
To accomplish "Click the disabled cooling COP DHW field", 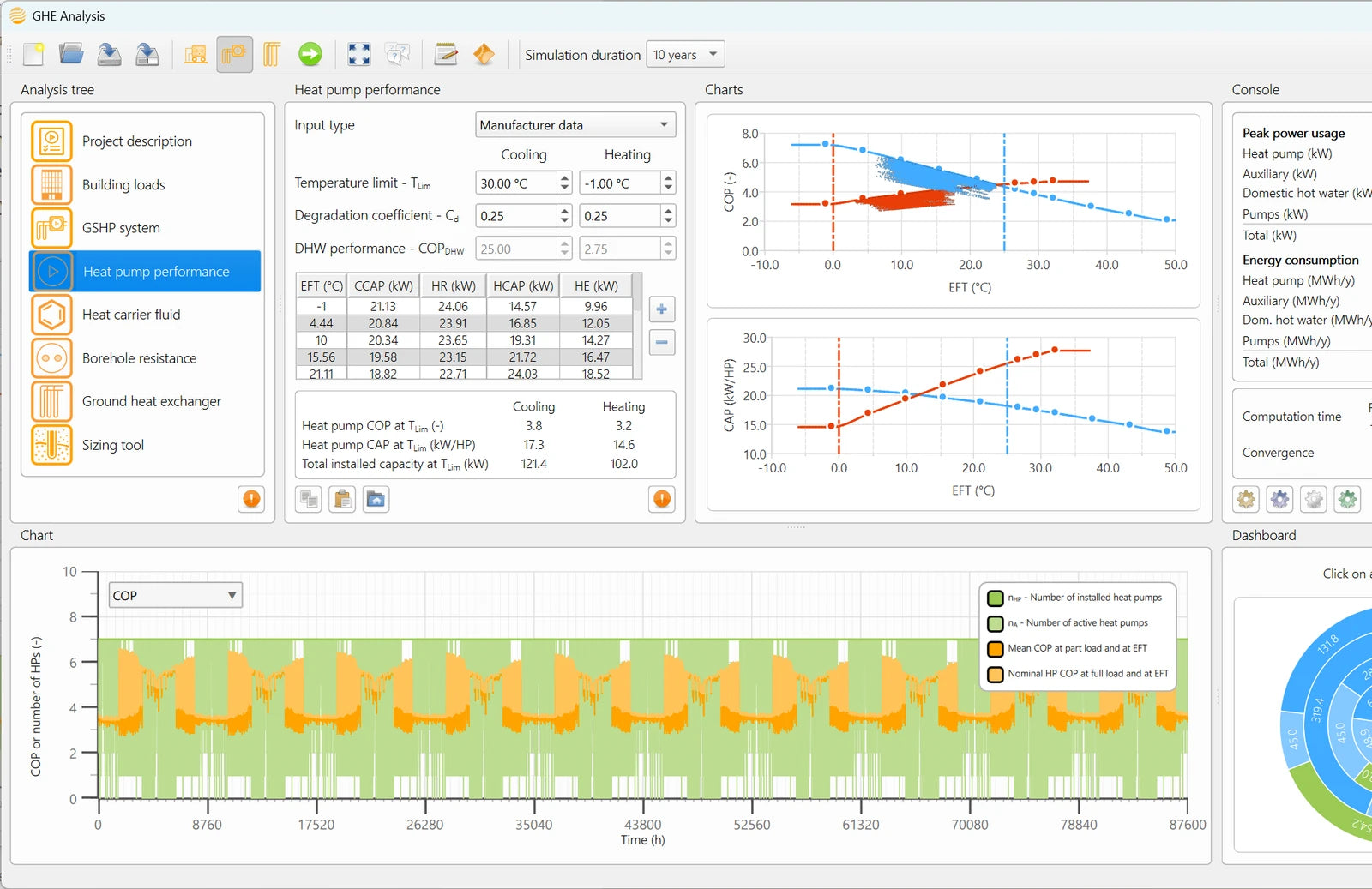I will coord(517,249).
